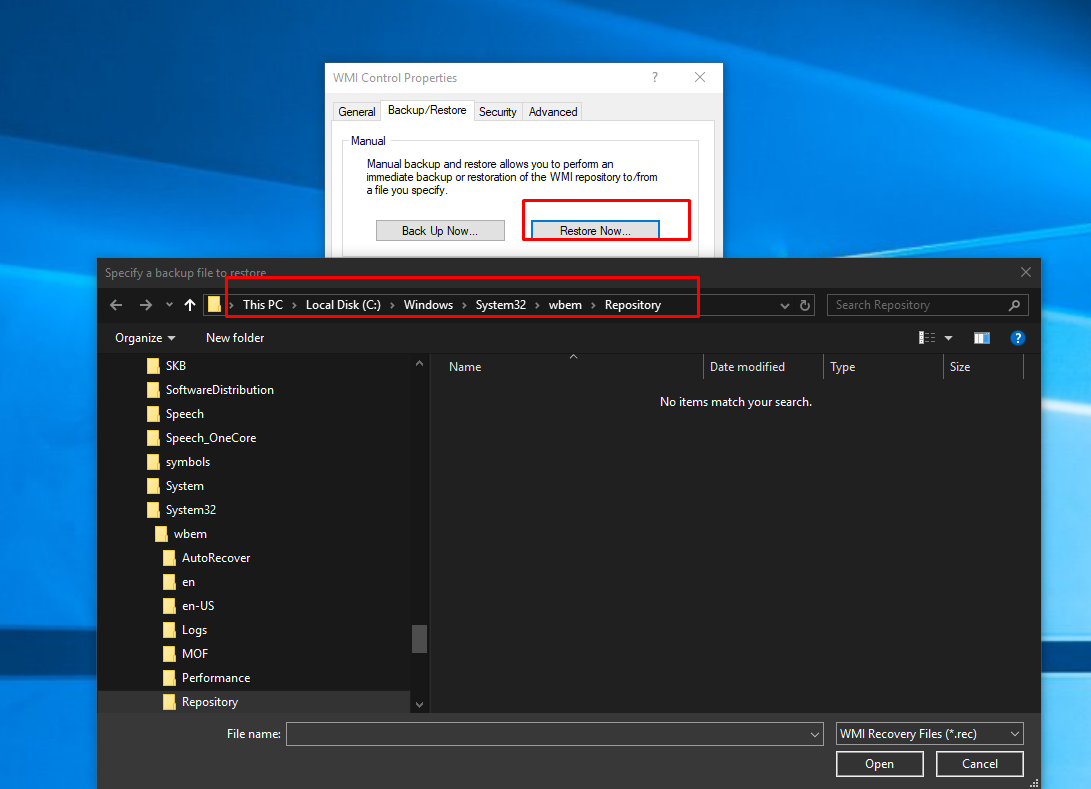Select the AutoRecover folder
The width and height of the screenshot is (1091, 789).
point(216,557)
